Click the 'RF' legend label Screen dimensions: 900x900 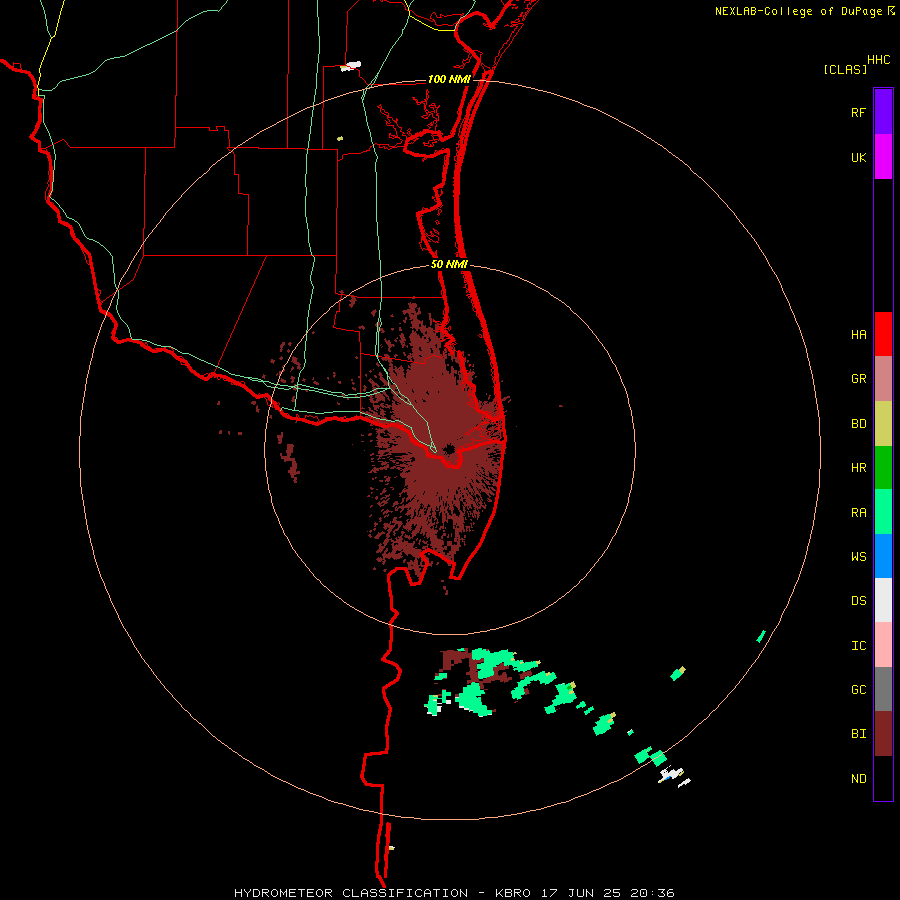click(858, 112)
